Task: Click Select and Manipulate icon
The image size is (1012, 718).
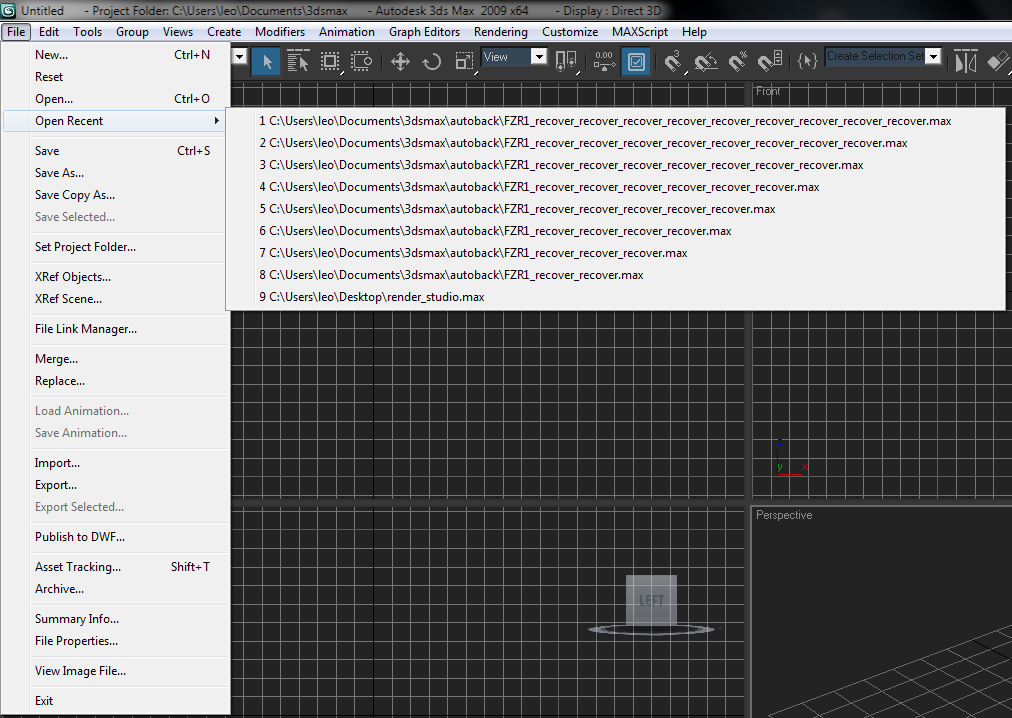Action: (604, 61)
